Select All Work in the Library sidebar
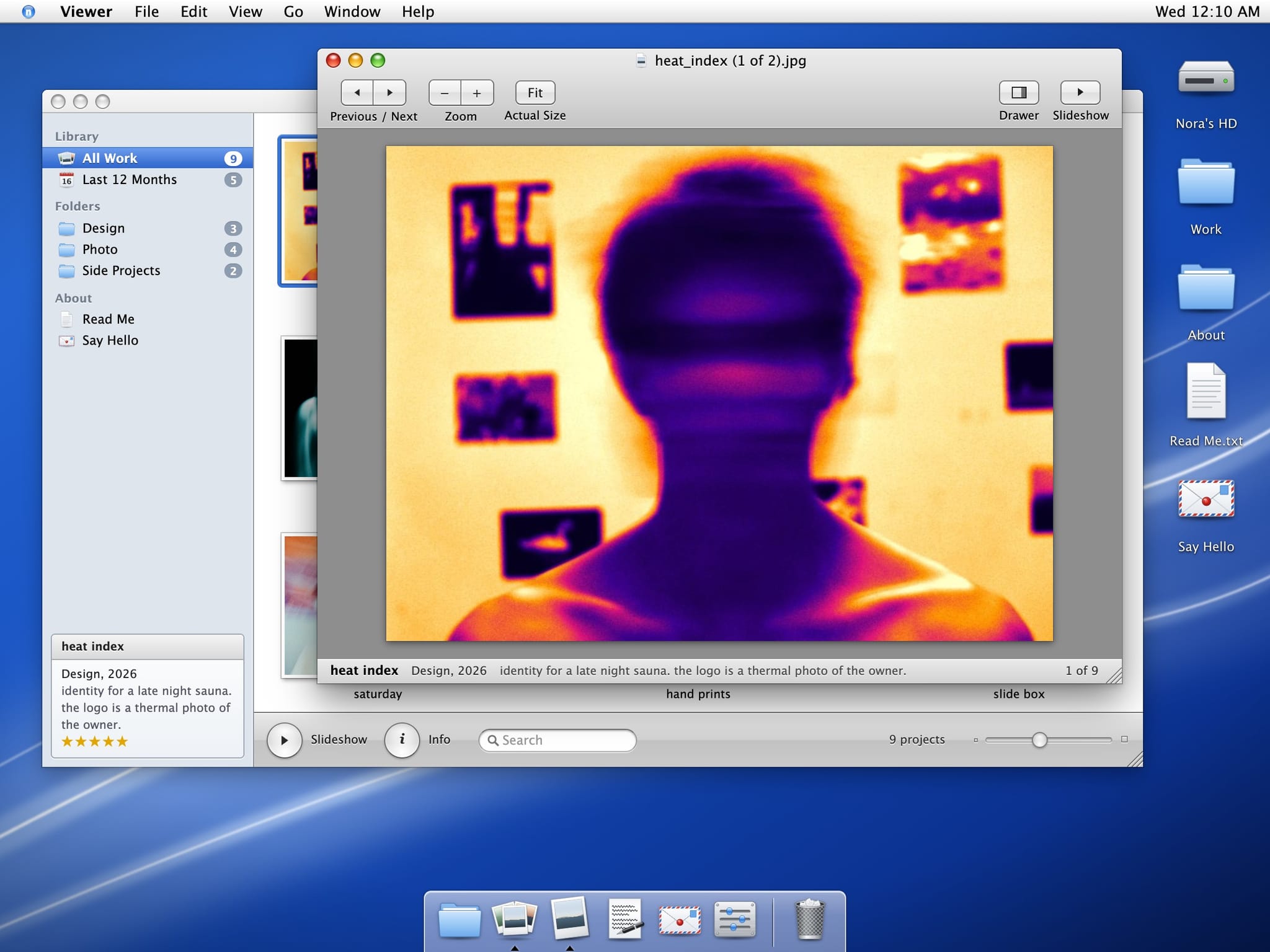Screen dimensions: 1270x952 click(148, 158)
